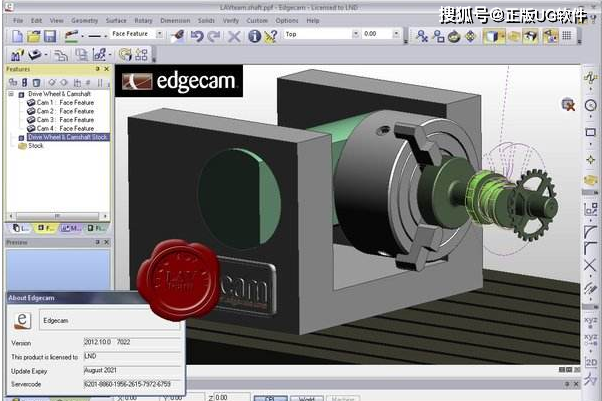Click the curve icon at top of right toolbar
This screenshot has height=401, width=602.
[590, 78]
